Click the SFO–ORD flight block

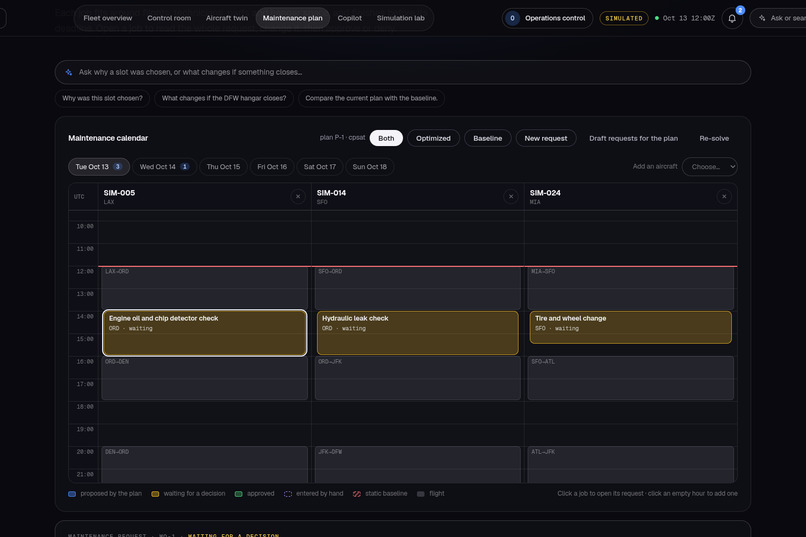pyautogui.click(x=417, y=288)
